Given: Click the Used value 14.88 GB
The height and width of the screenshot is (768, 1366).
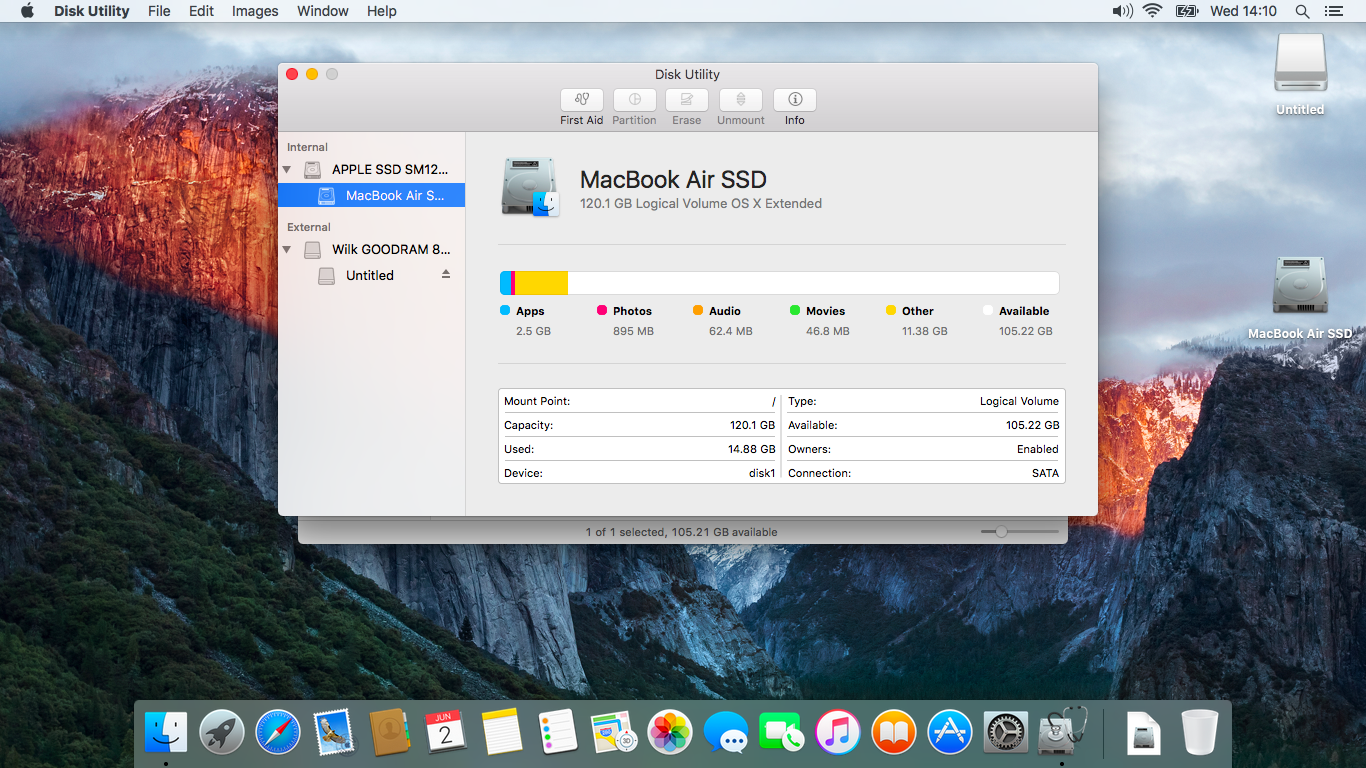Looking at the screenshot, I should (752, 449).
